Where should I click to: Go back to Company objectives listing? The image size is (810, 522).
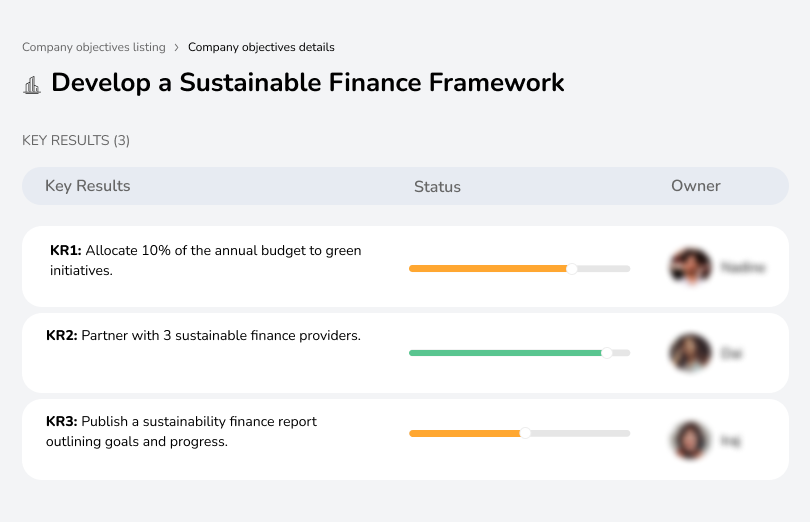pos(94,47)
